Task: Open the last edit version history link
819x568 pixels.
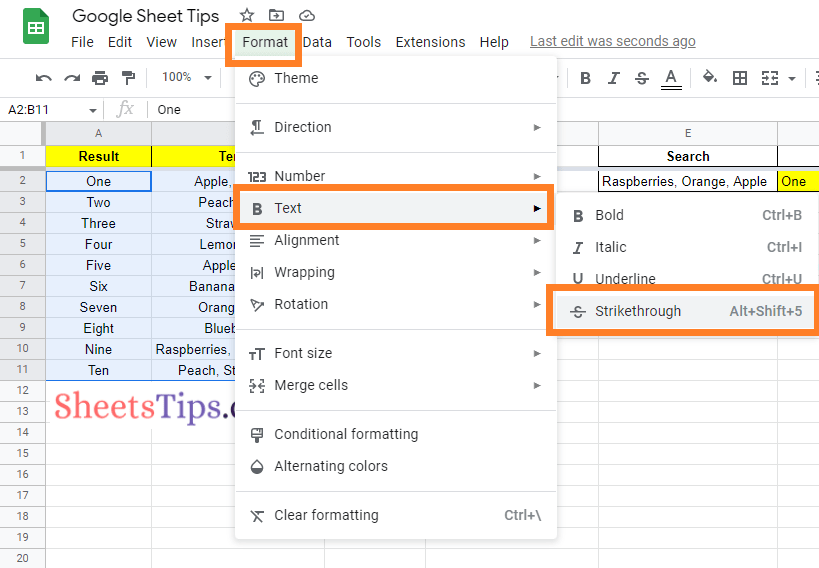Action: (613, 41)
